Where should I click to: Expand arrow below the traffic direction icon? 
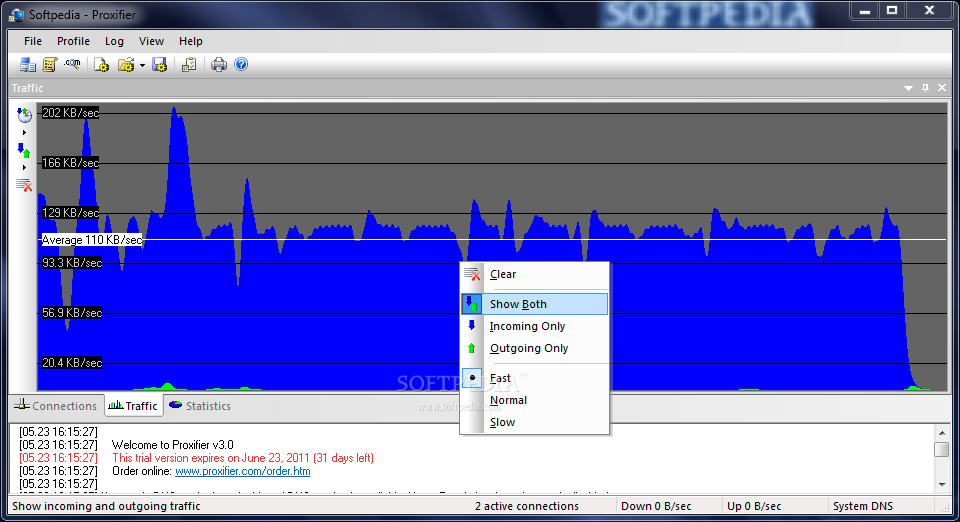(24, 167)
